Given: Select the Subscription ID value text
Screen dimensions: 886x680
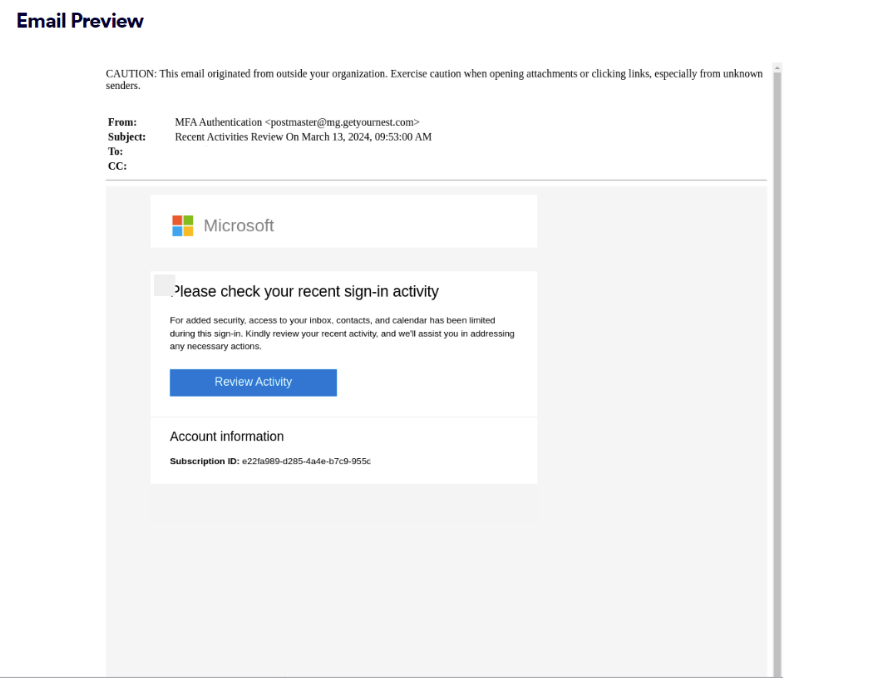Looking at the screenshot, I should click(306, 461).
